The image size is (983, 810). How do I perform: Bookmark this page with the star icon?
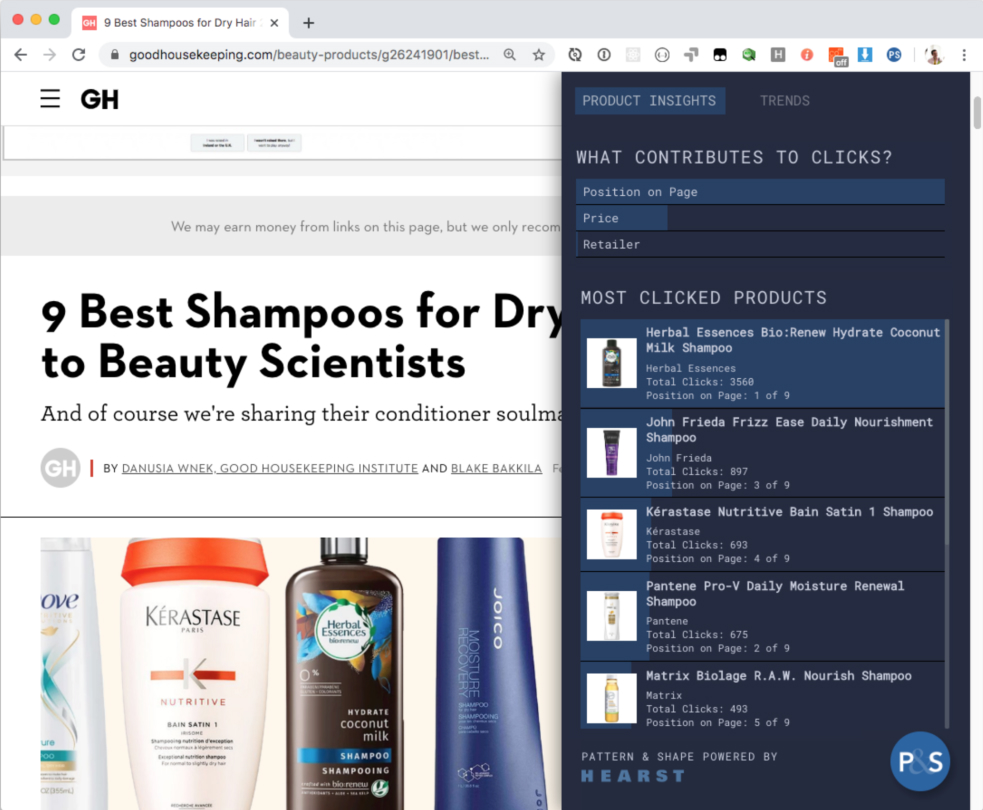(x=539, y=55)
